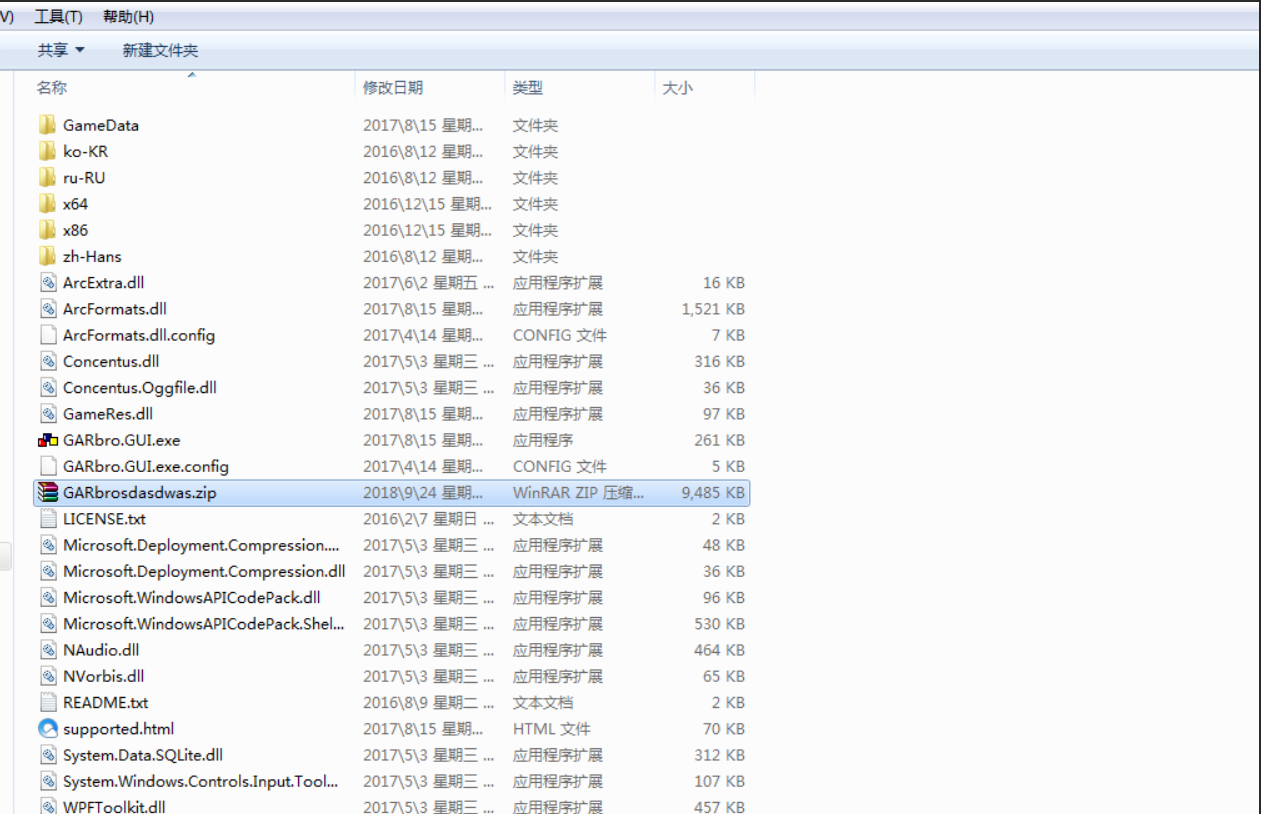The width and height of the screenshot is (1261, 814).
Task: Click the System.Data.SQLite.dll icon
Action: pos(48,755)
